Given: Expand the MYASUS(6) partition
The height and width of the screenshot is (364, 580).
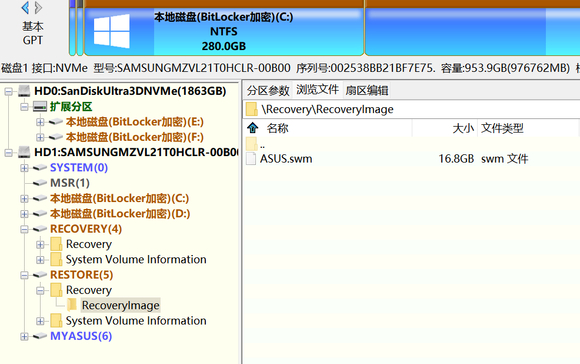Looking at the screenshot, I should [24, 337].
